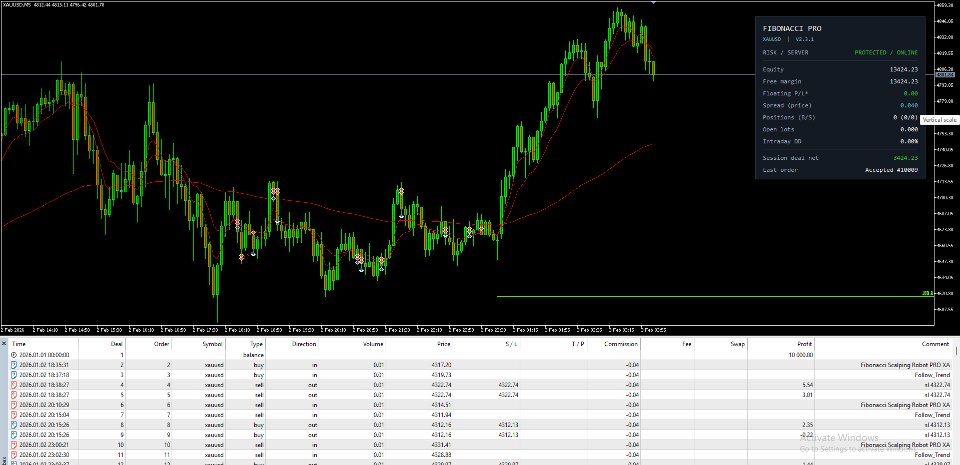The height and width of the screenshot is (465, 960).
Task: Click the Volume column header
Action: pyautogui.click(x=373, y=344)
